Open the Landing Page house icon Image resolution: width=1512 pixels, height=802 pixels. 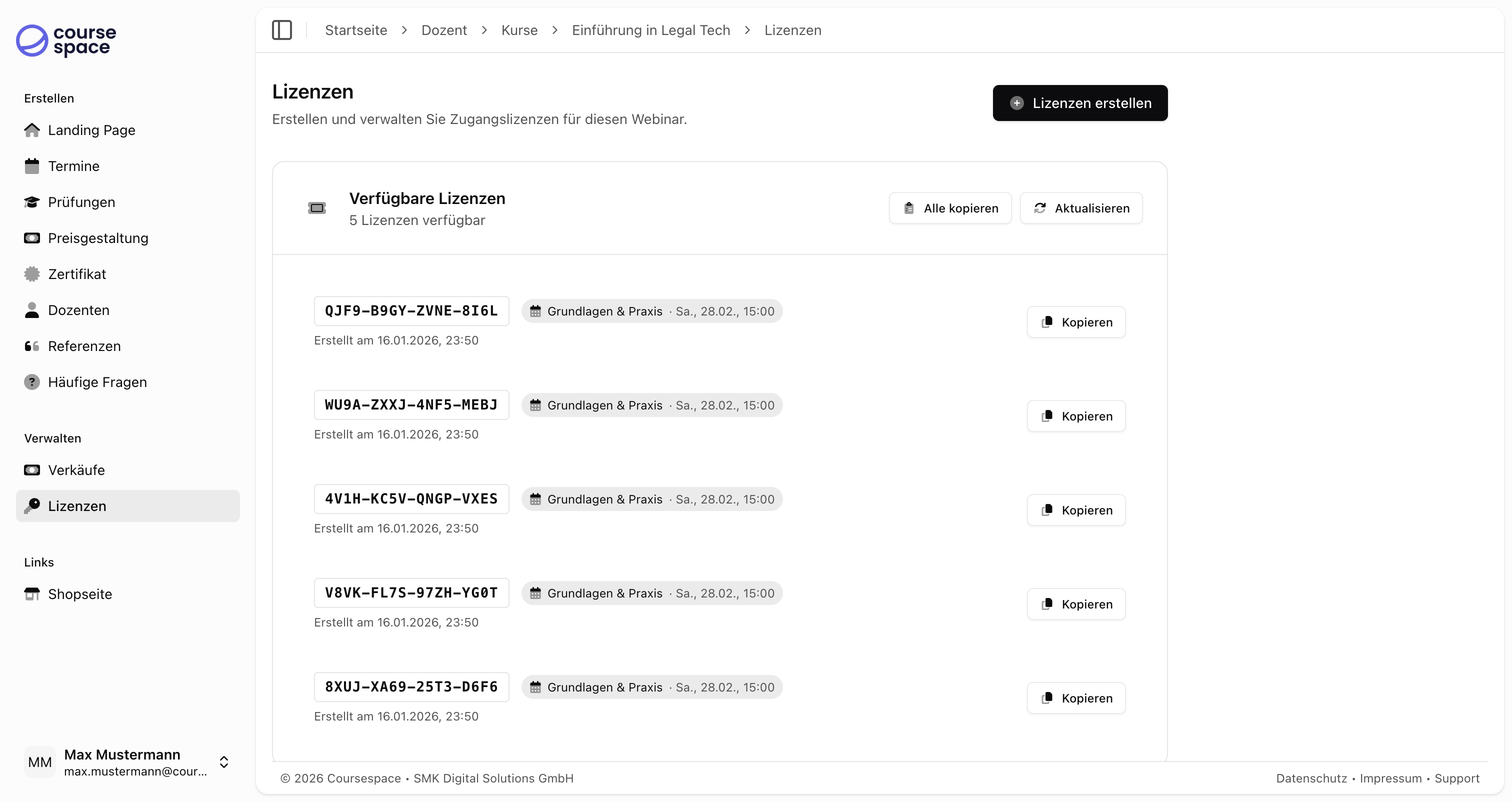[31, 130]
